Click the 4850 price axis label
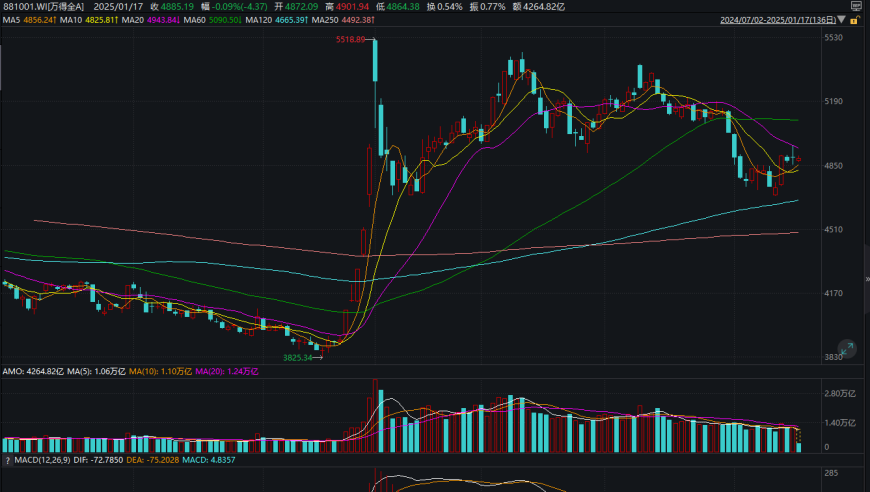 pyautogui.click(x=833, y=166)
